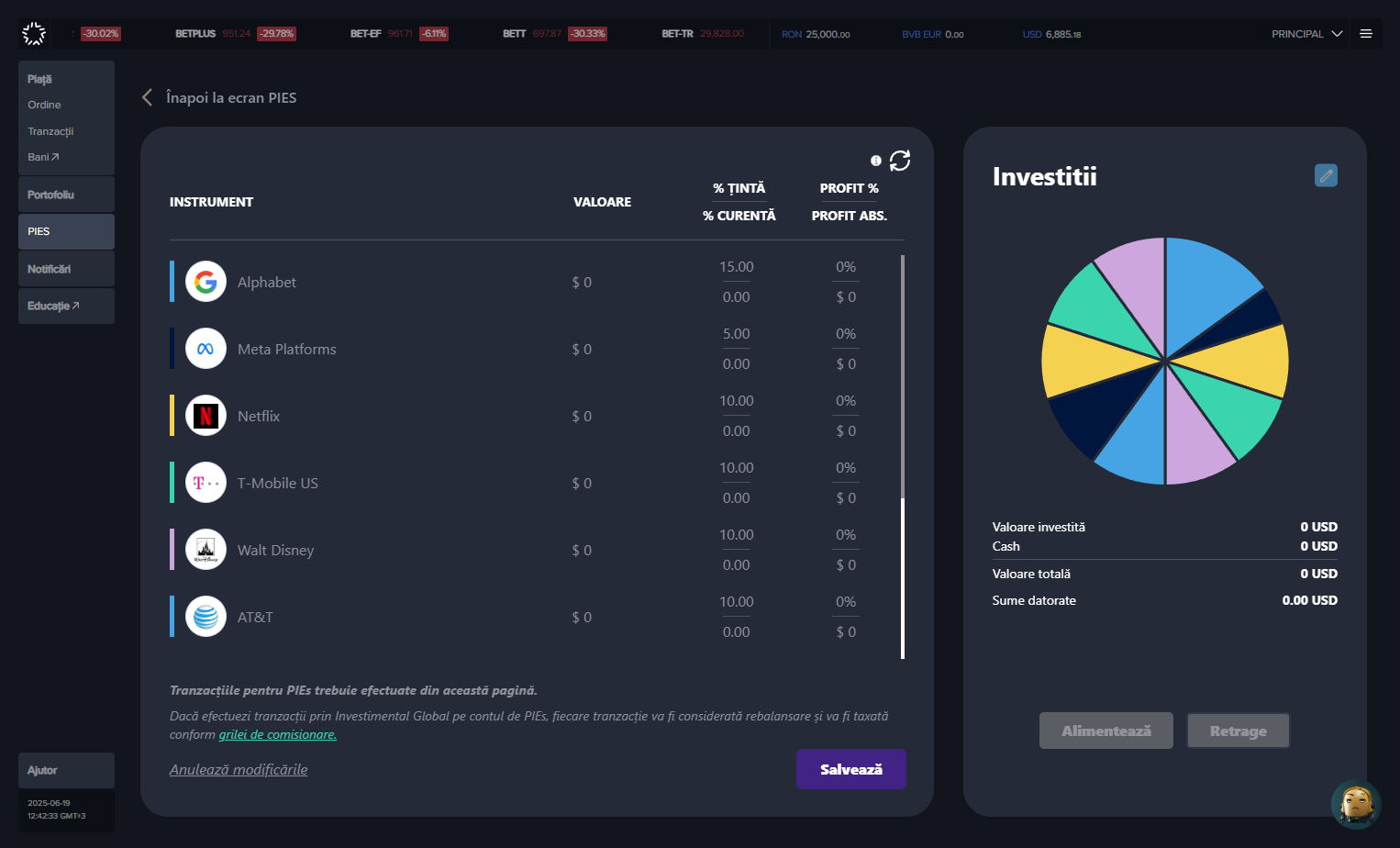The height and width of the screenshot is (848, 1400).
Task: Click the T-Mobile US logo
Action: (206, 483)
